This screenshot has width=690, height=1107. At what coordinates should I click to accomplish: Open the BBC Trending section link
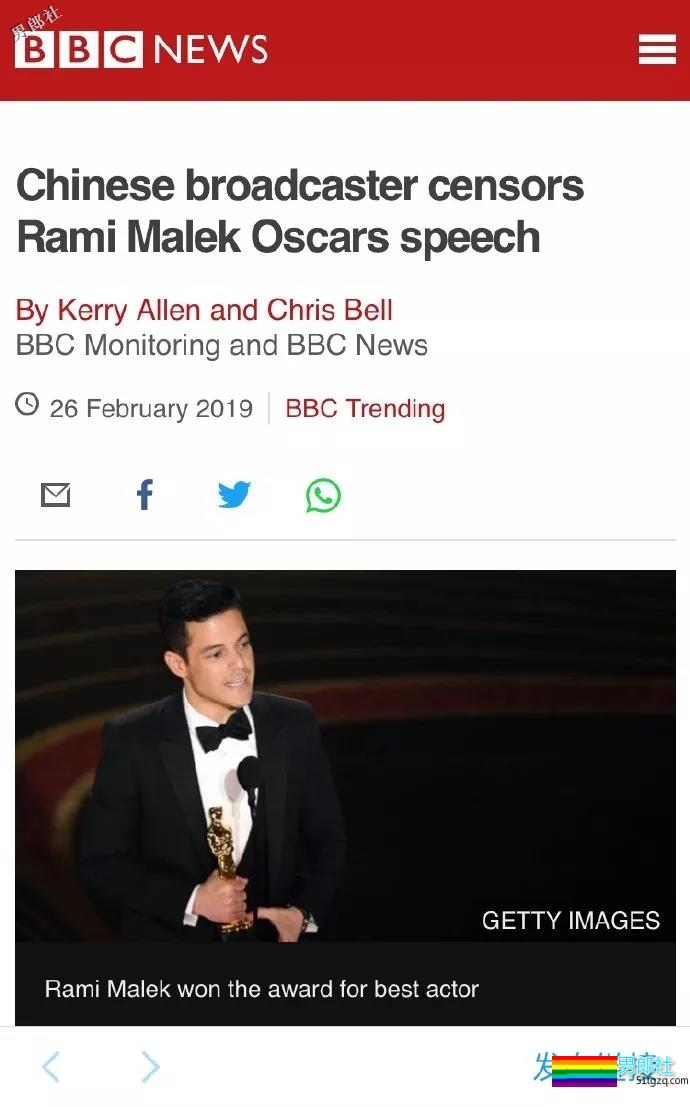pos(365,408)
